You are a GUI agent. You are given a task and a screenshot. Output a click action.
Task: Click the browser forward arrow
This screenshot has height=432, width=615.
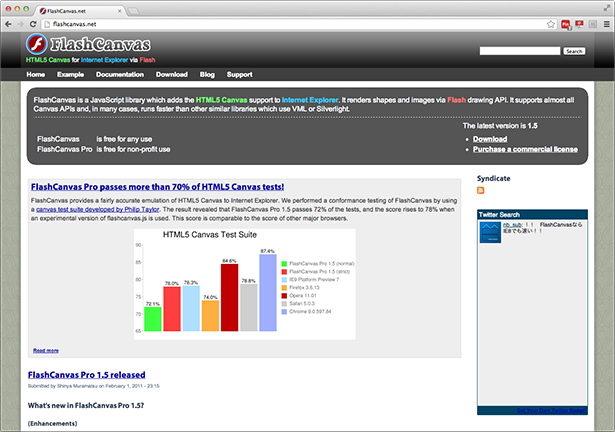coord(21,24)
